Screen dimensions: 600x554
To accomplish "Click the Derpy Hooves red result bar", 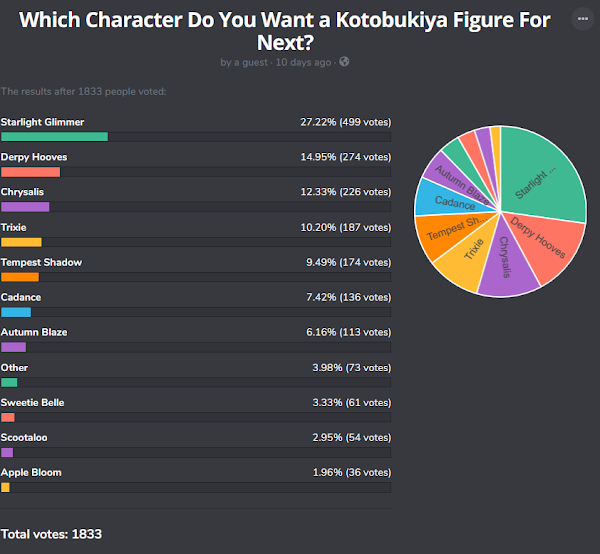I will [31, 172].
